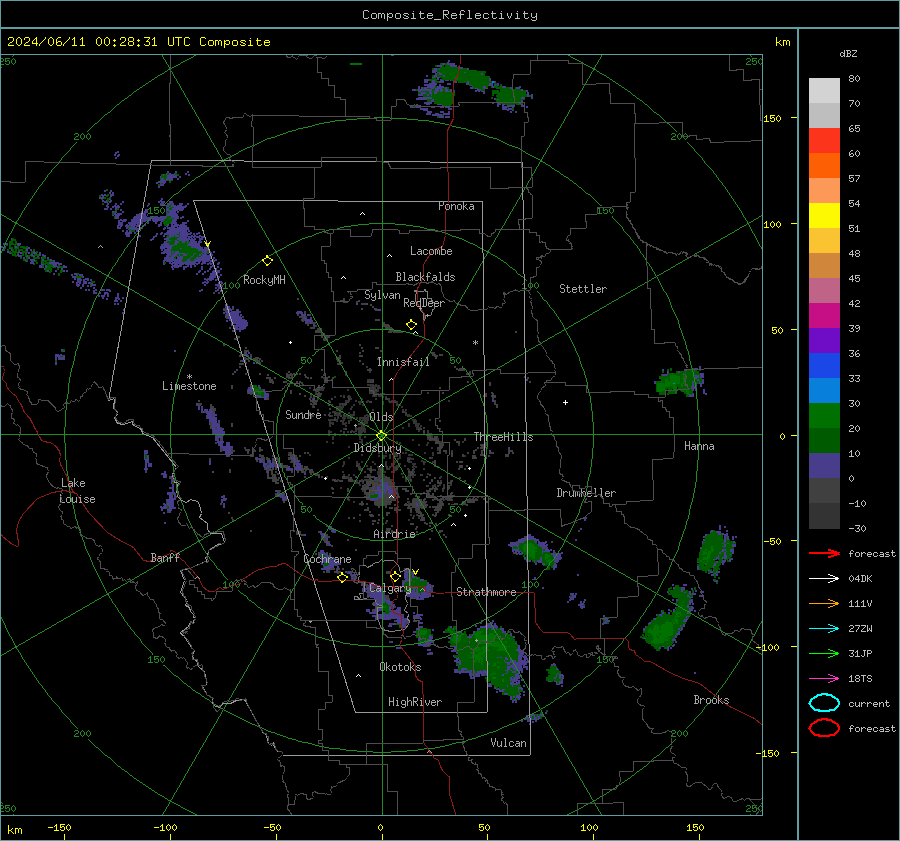This screenshot has width=900, height=841.
Task: Click the Sundre label
Action: 303,415
